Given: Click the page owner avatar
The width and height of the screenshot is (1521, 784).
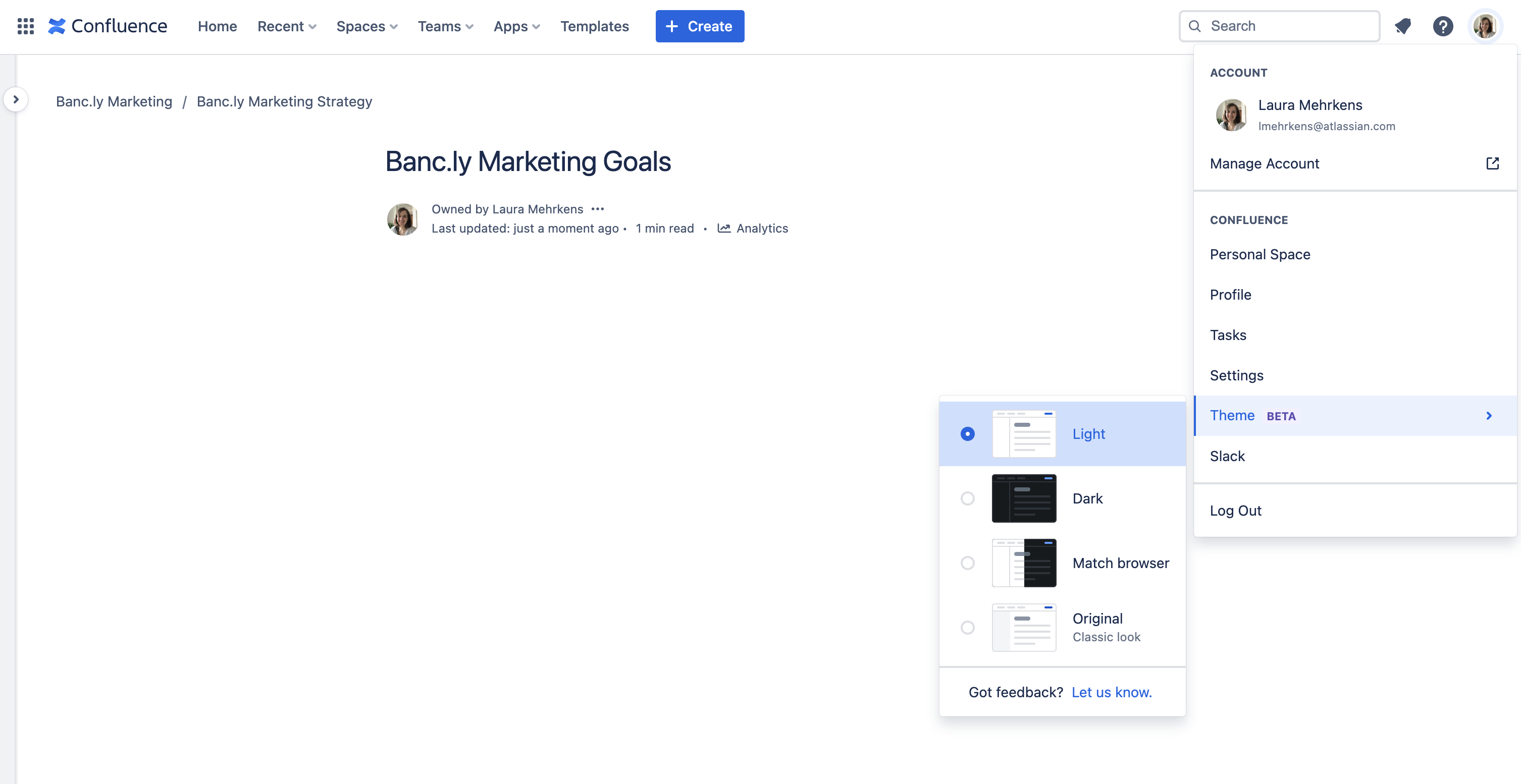Looking at the screenshot, I should coord(403,219).
